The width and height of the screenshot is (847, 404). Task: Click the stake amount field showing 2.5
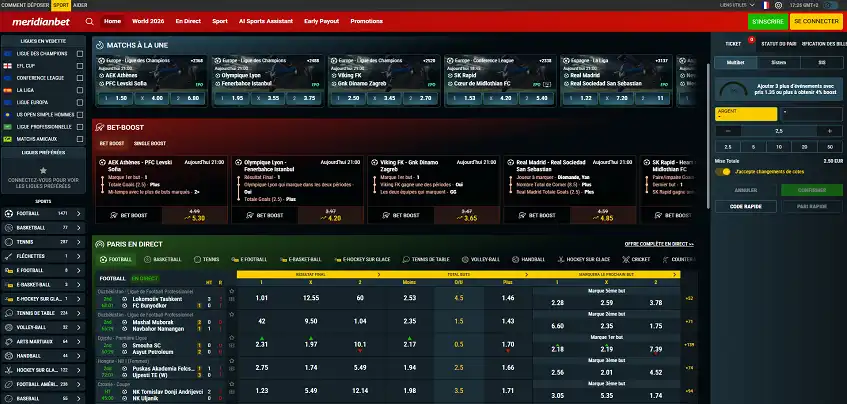click(x=779, y=131)
